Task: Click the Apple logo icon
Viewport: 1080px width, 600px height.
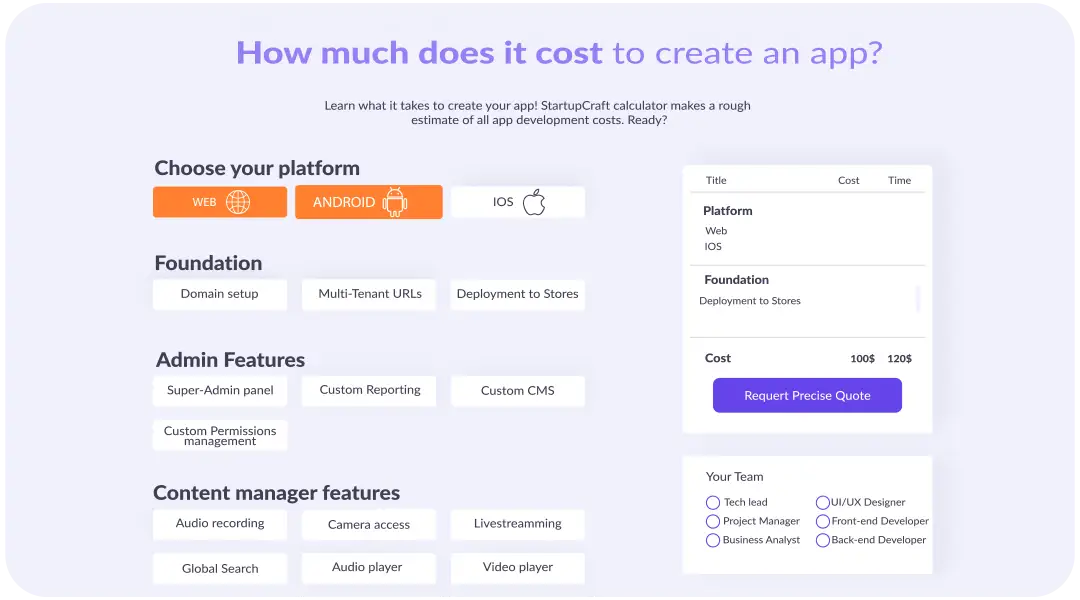Action: pos(534,202)
